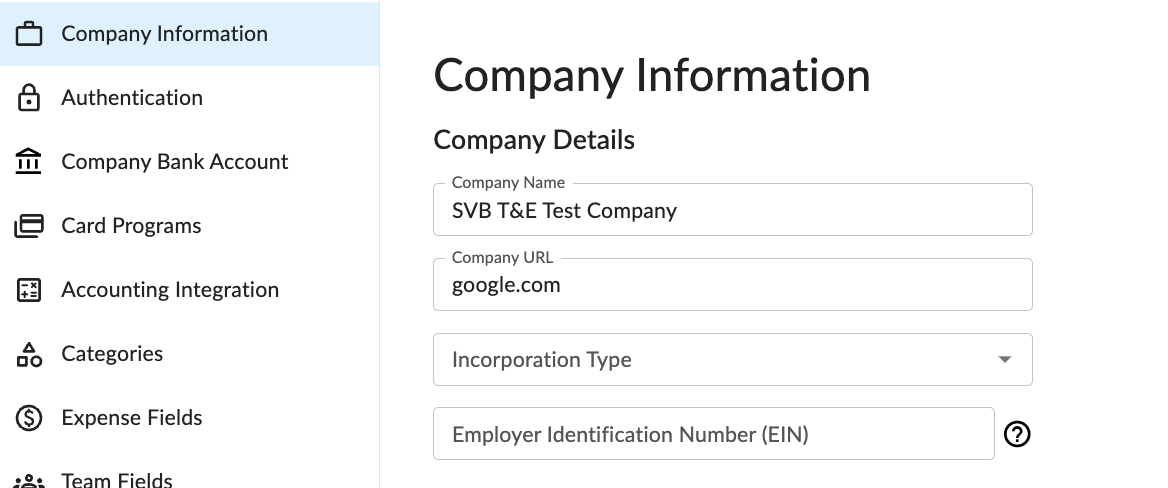Click the briefcase icon beside Company Information
The image size is (1168, 488).
point(29,34)
